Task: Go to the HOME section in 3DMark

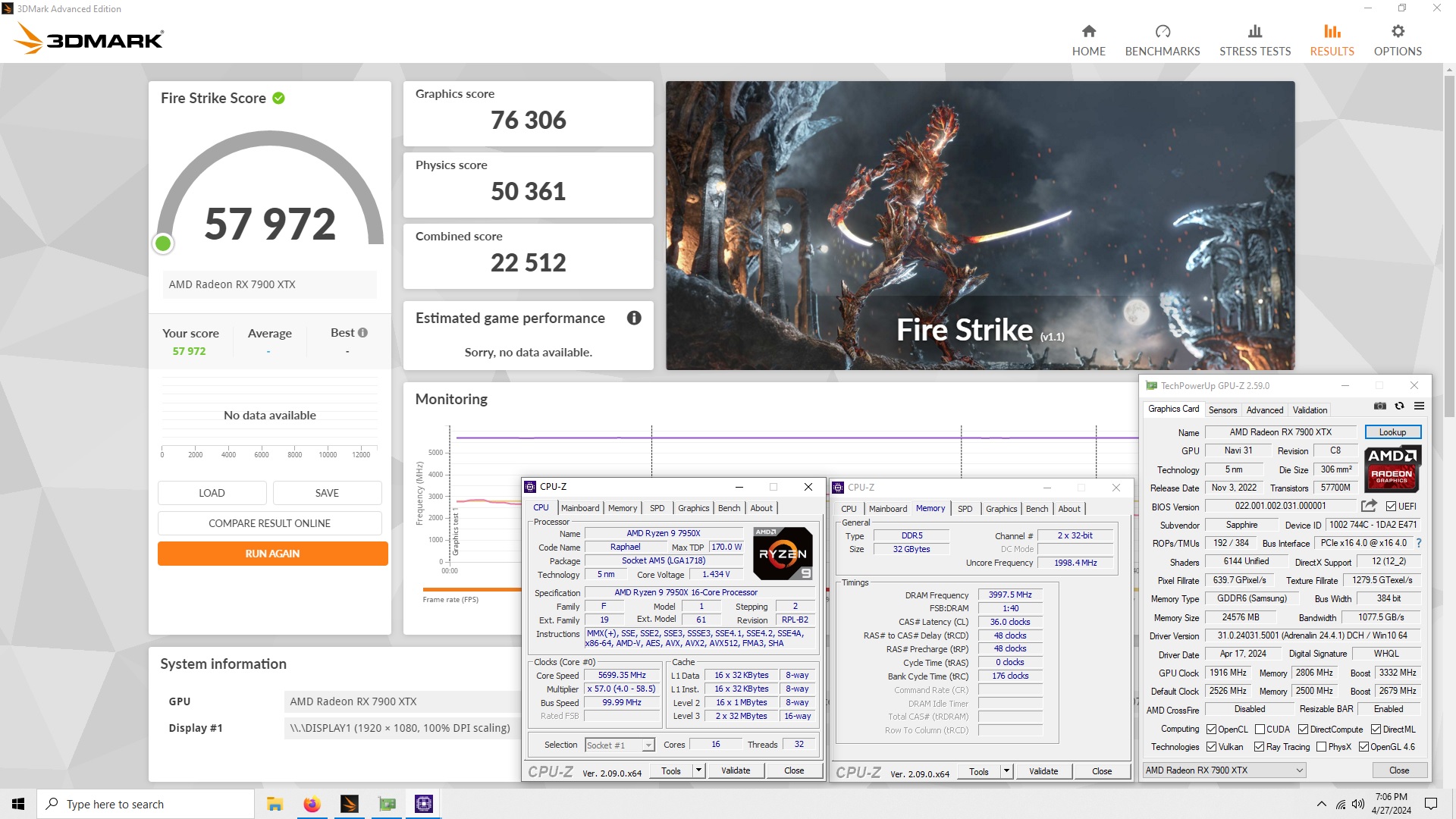Action: pos(1088,41)
